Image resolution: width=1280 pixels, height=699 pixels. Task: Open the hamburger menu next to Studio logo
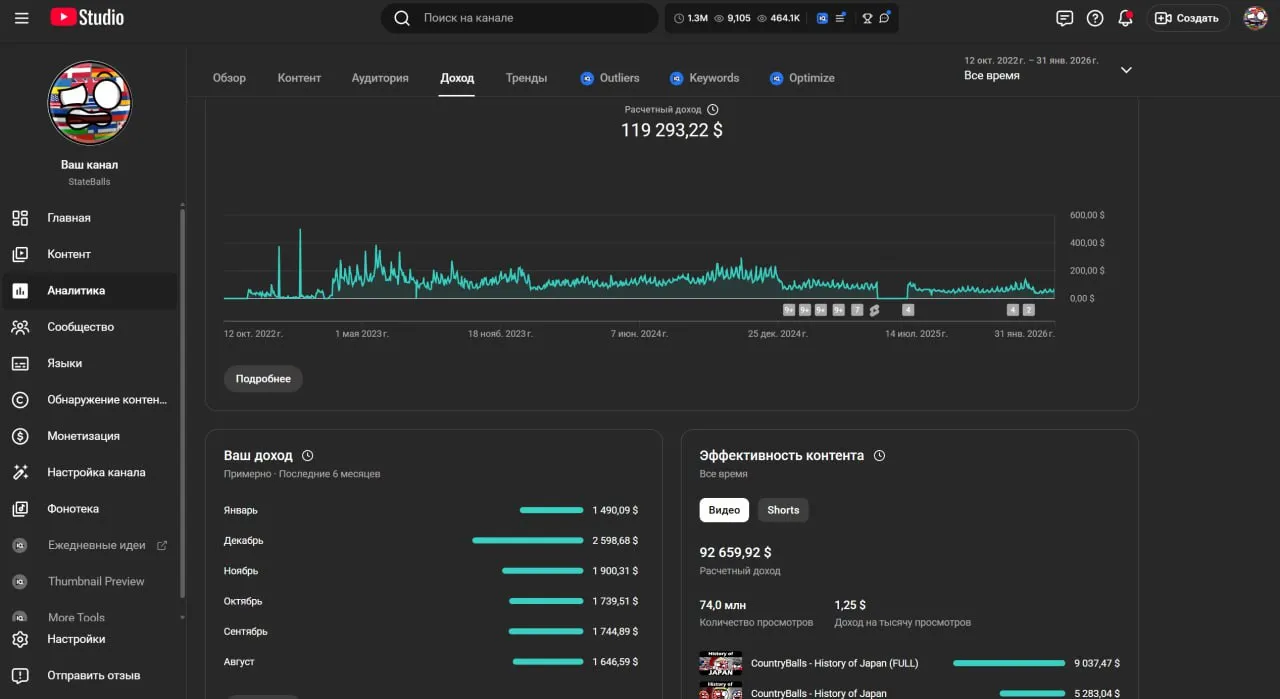pyautogui.click(x=22, y=18)
